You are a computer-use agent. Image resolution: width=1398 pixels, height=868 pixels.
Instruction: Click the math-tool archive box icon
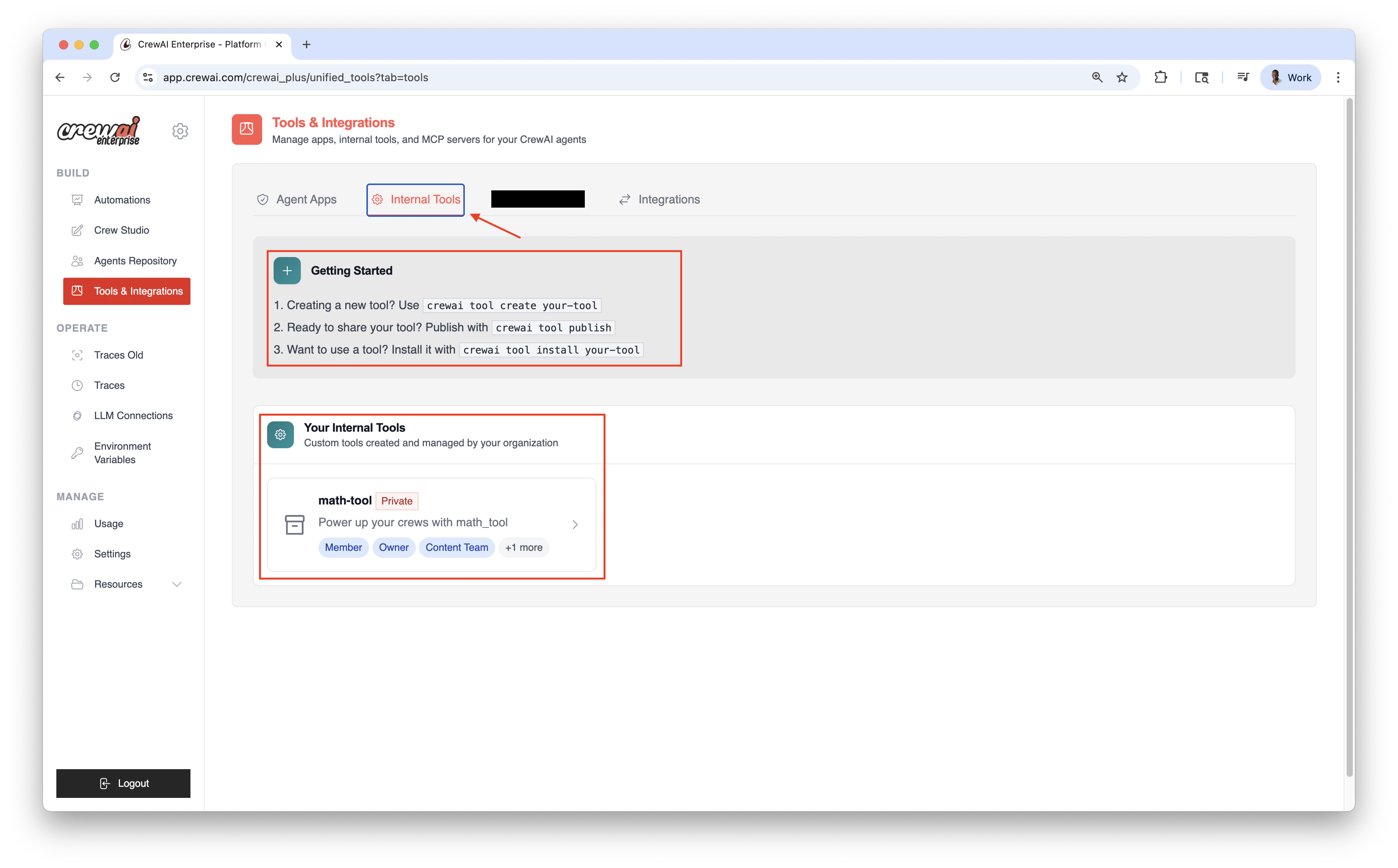click(295, 524)
